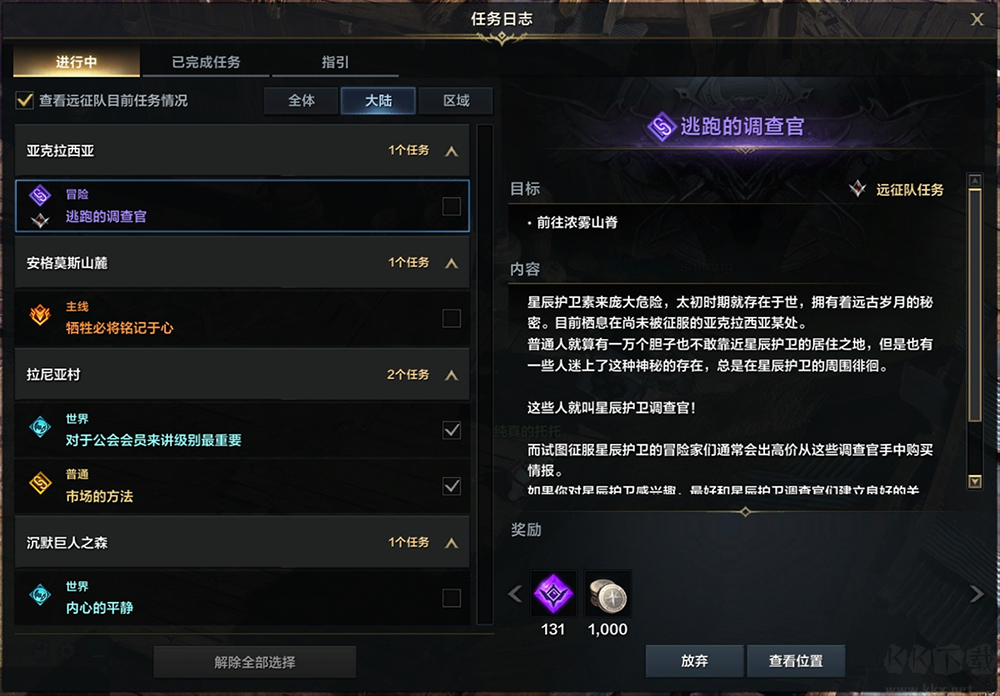Image resolution: width=1000 pixels, height=696 pixels.
Task: Click the silver coin reward icon showing 1,000
Action: pos(608,594)
